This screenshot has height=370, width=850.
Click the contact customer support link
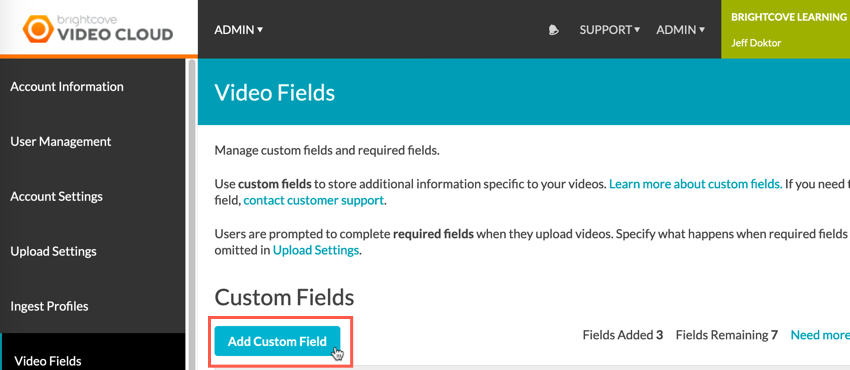(314, 200)
